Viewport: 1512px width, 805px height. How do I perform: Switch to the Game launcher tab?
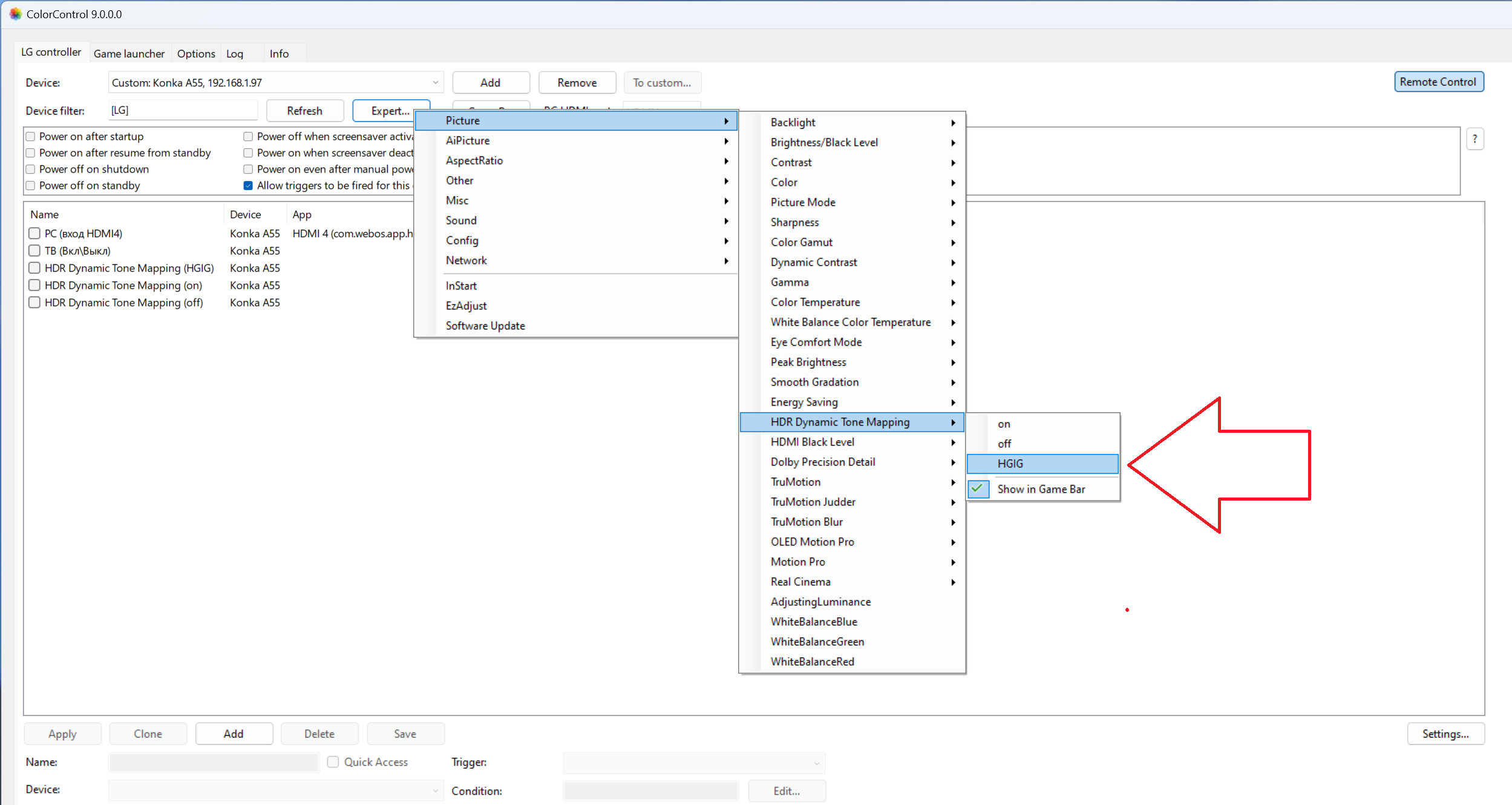pyautogui.click(x=129, y=54)
